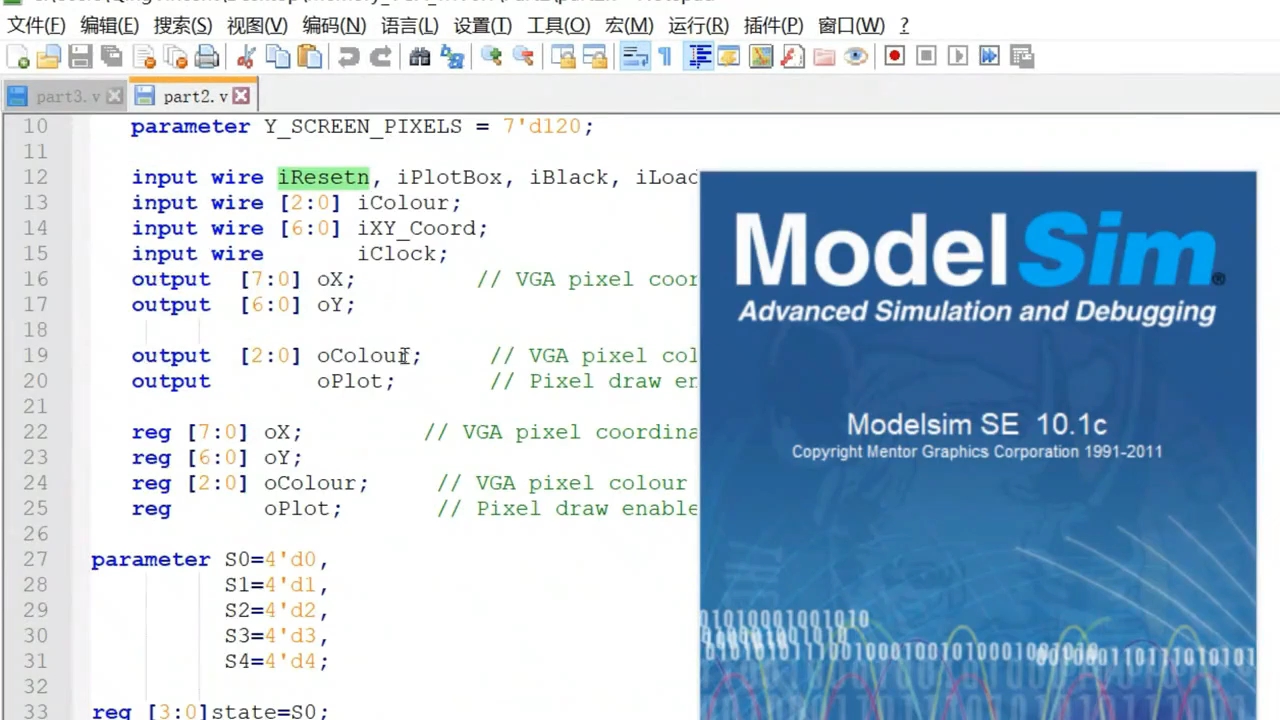Open the ? help menu
Viewport: 1280px width, 720px height.
(904, 25)
